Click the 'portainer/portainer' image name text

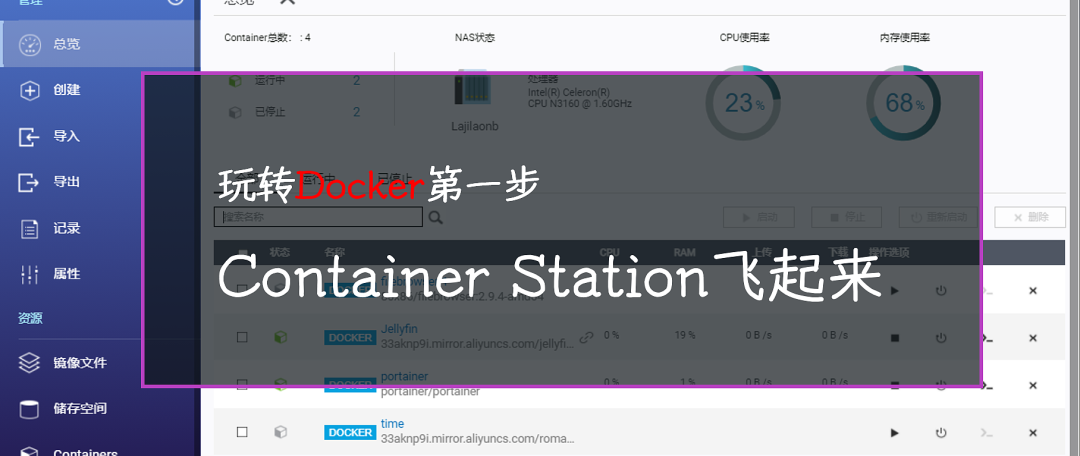pyautogui.click(x=430, y=391)
